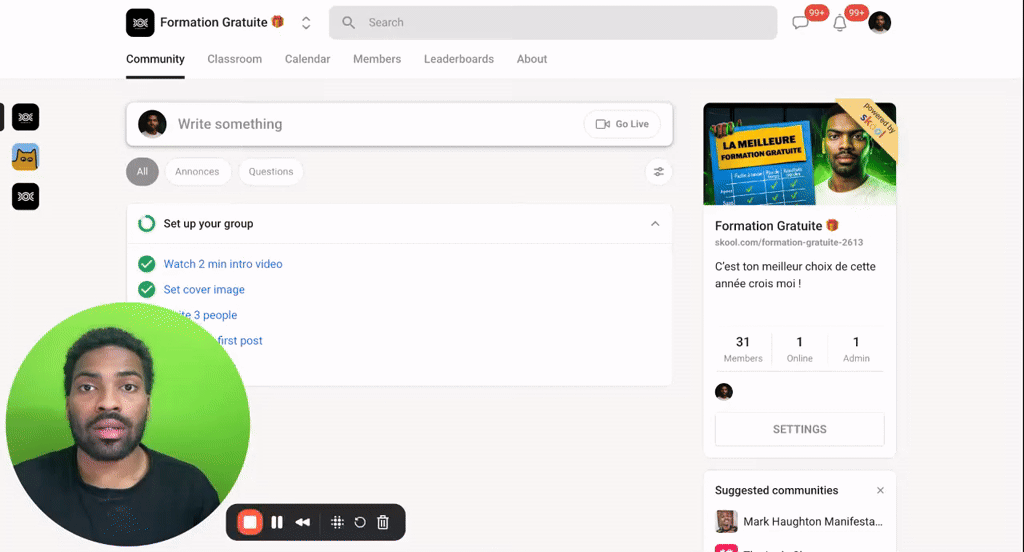
Task: Click the Mark Haughton community avatar
Action: (x=726, y=521)
